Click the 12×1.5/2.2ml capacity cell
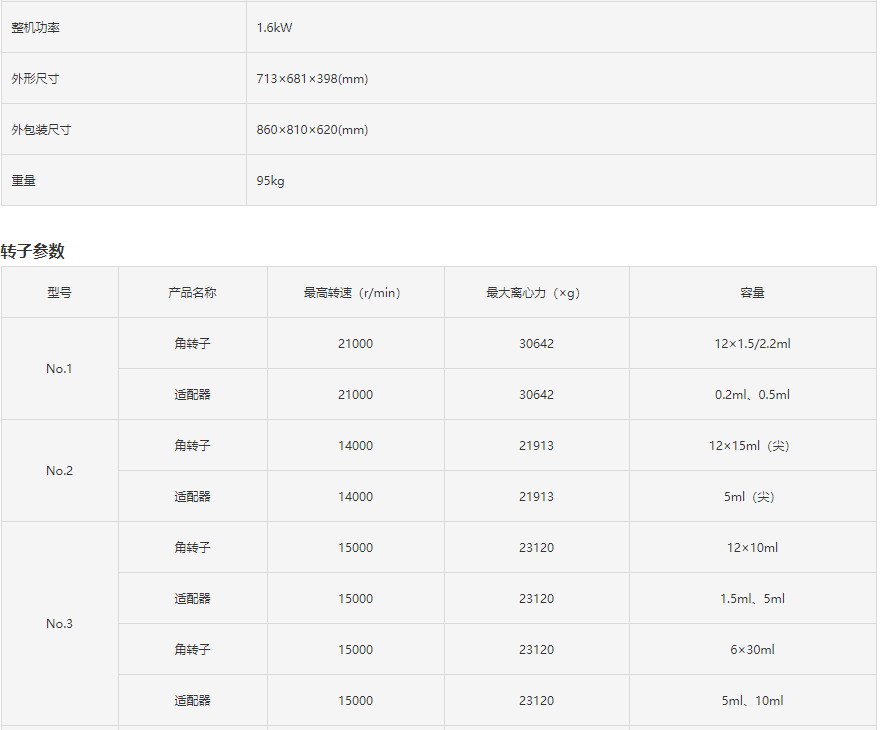Viewport: 881px width, 730px height. pos(752,344)
